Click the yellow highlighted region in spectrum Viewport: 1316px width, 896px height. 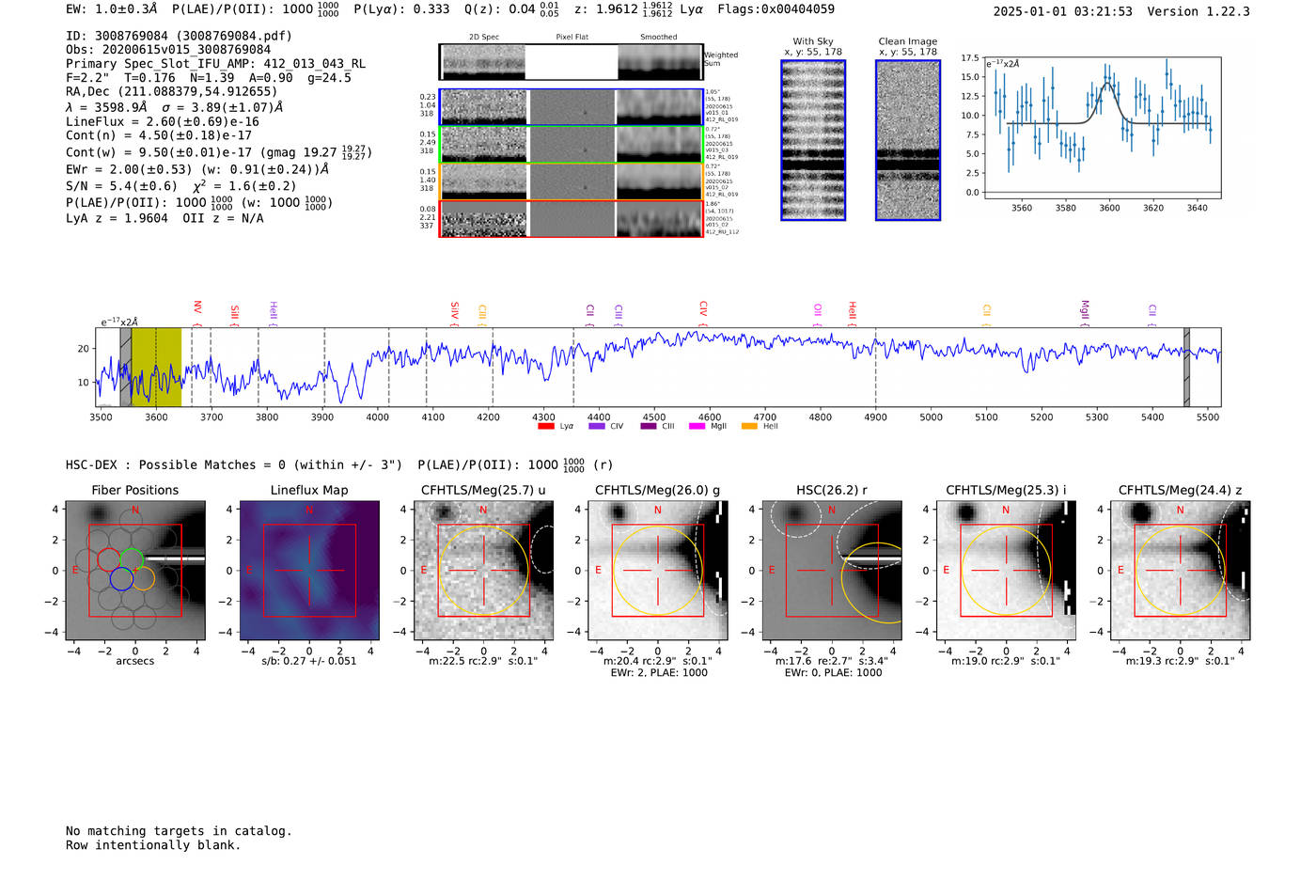coord(156,368)
